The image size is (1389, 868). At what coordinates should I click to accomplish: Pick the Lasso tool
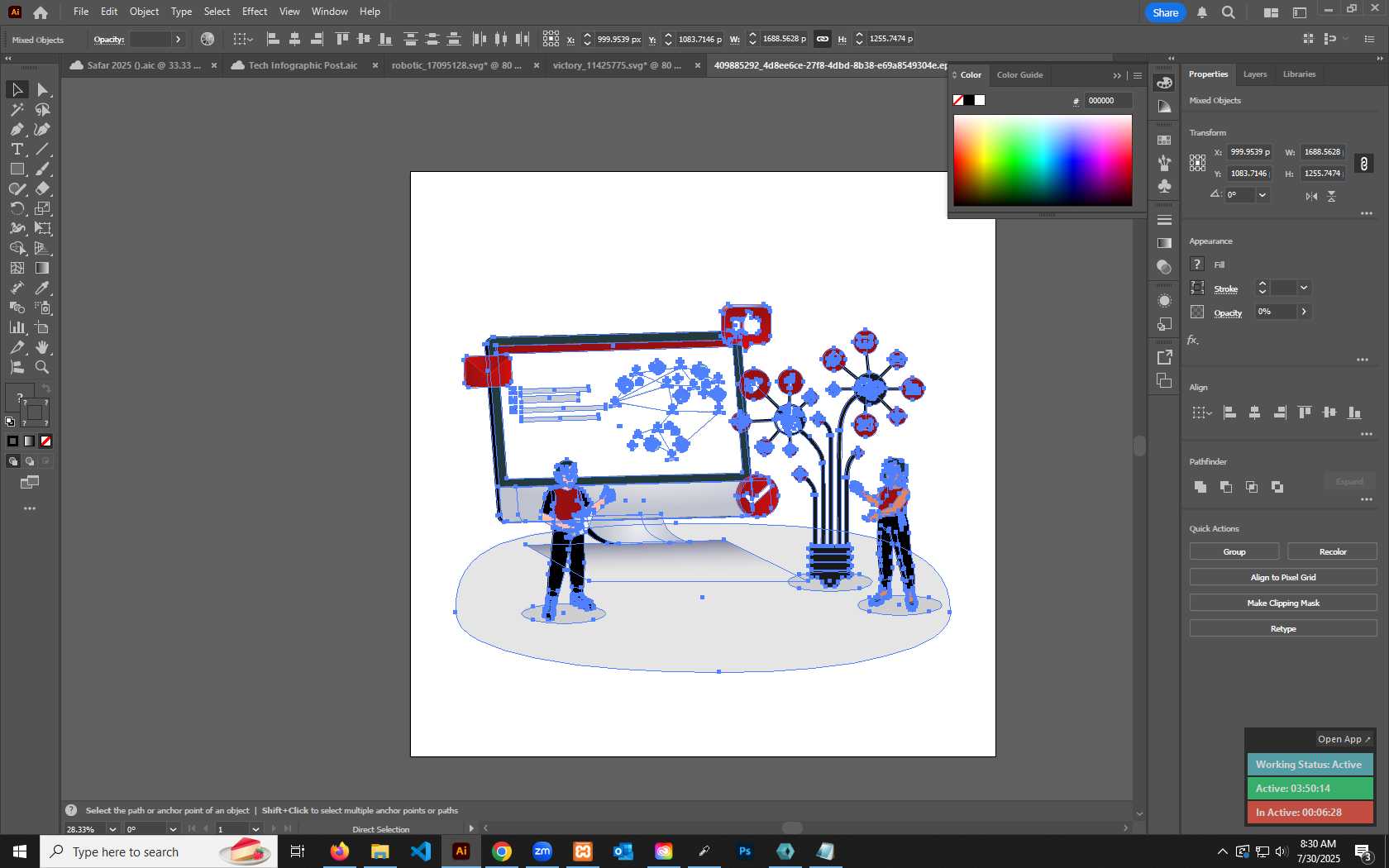[x=43, y=109]
